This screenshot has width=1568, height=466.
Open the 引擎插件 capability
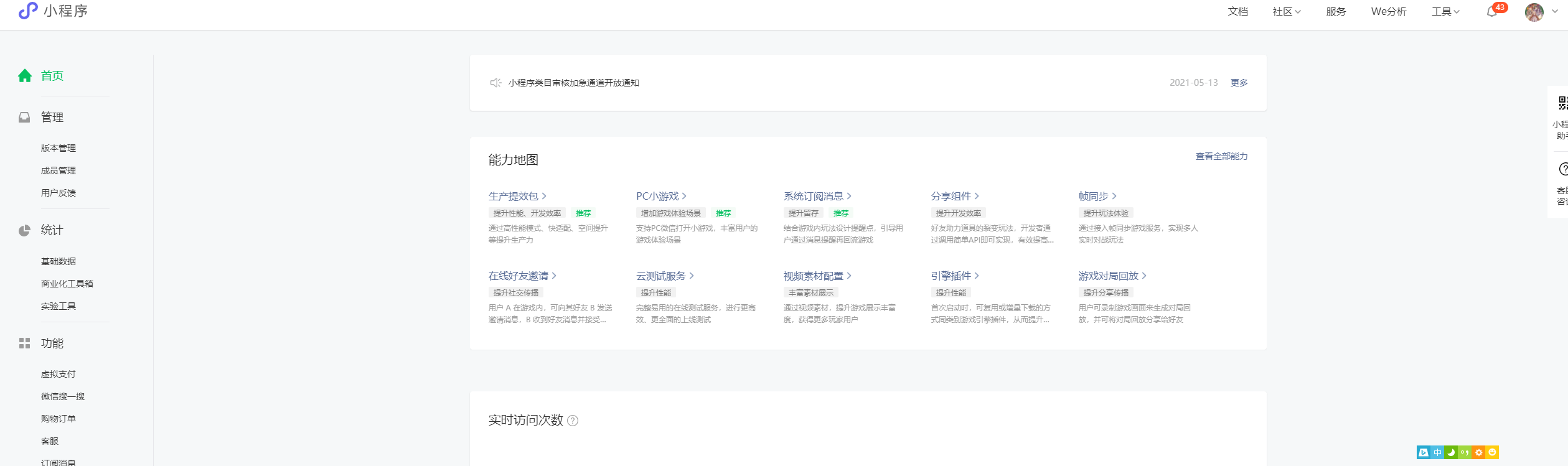(x=951, y=276)
